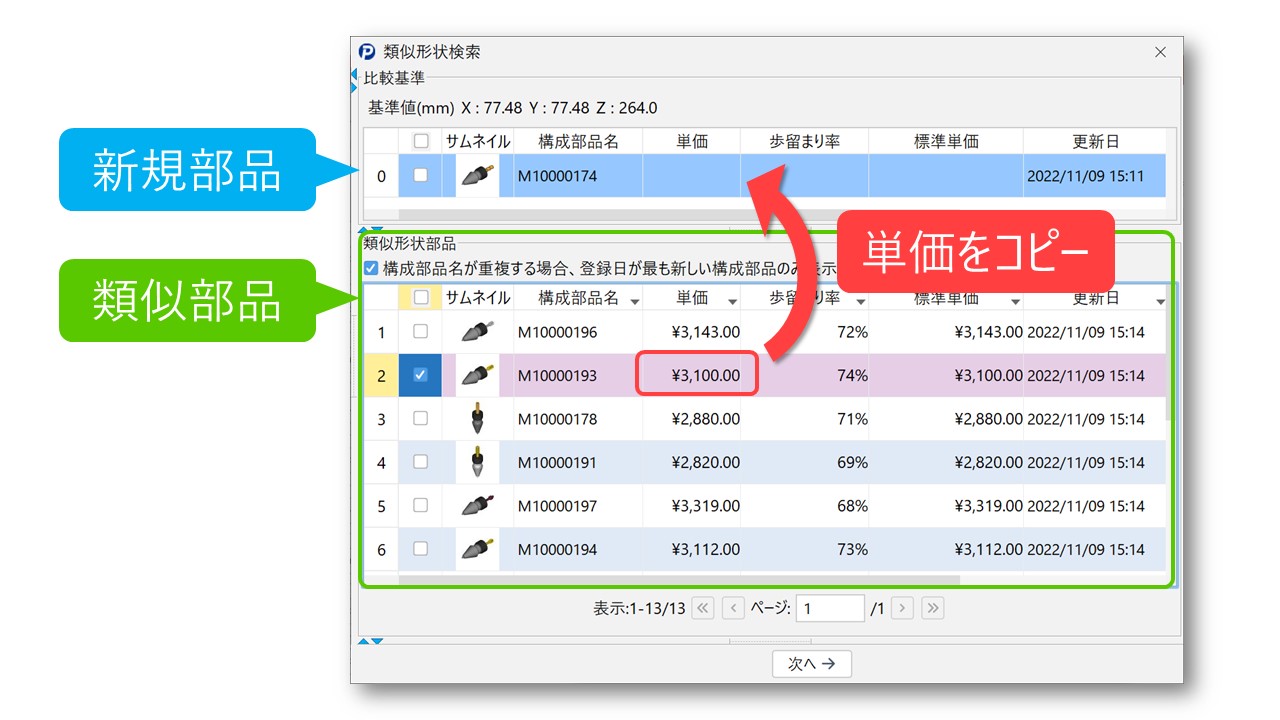
Task: Open the 構成部品名 column filter dropdown
Action: 635,302
